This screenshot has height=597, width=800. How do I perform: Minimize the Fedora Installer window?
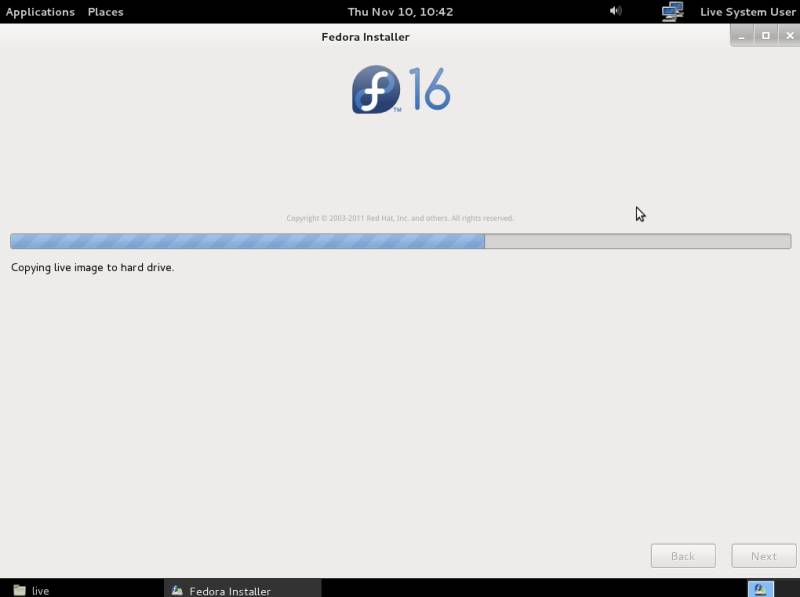(743, 36)
